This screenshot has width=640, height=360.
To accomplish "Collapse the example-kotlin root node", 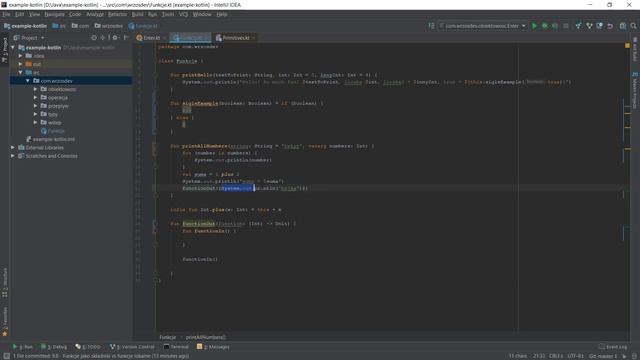I will pos(13,48).
